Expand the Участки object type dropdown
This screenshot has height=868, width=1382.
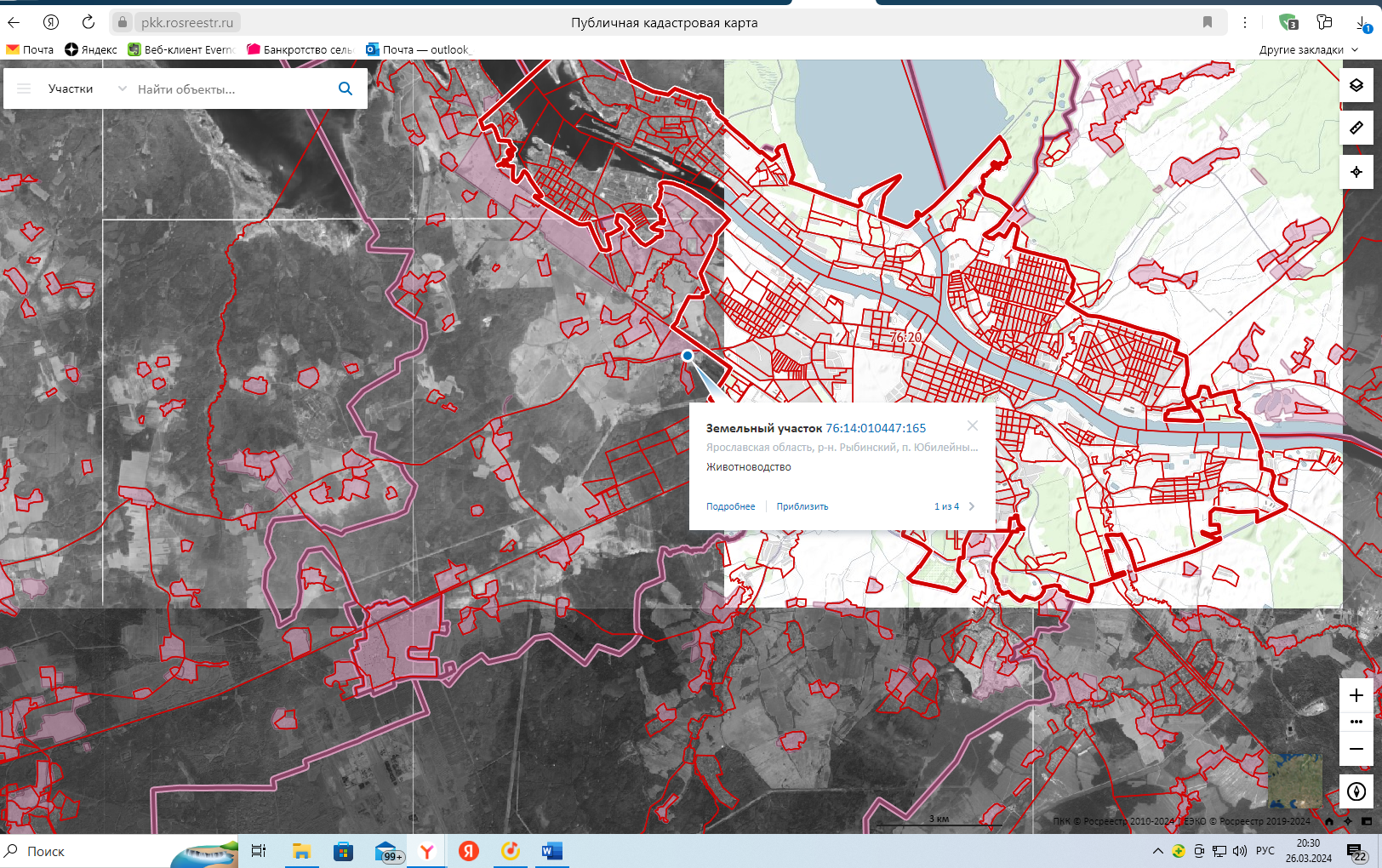122,89
